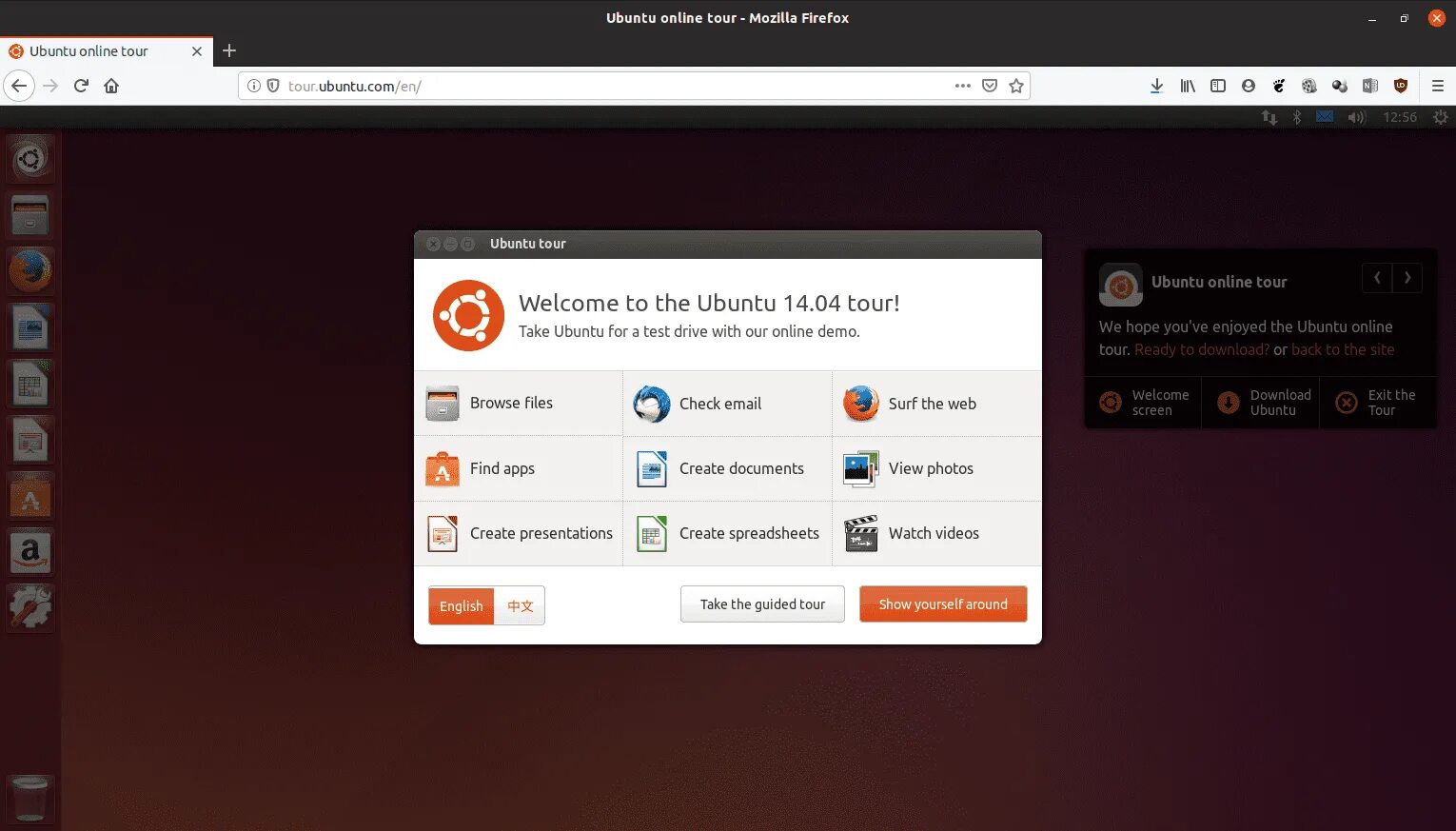1456x831 pixels.
Task: Open a new Firefox tab
Action: pos(229,50)
